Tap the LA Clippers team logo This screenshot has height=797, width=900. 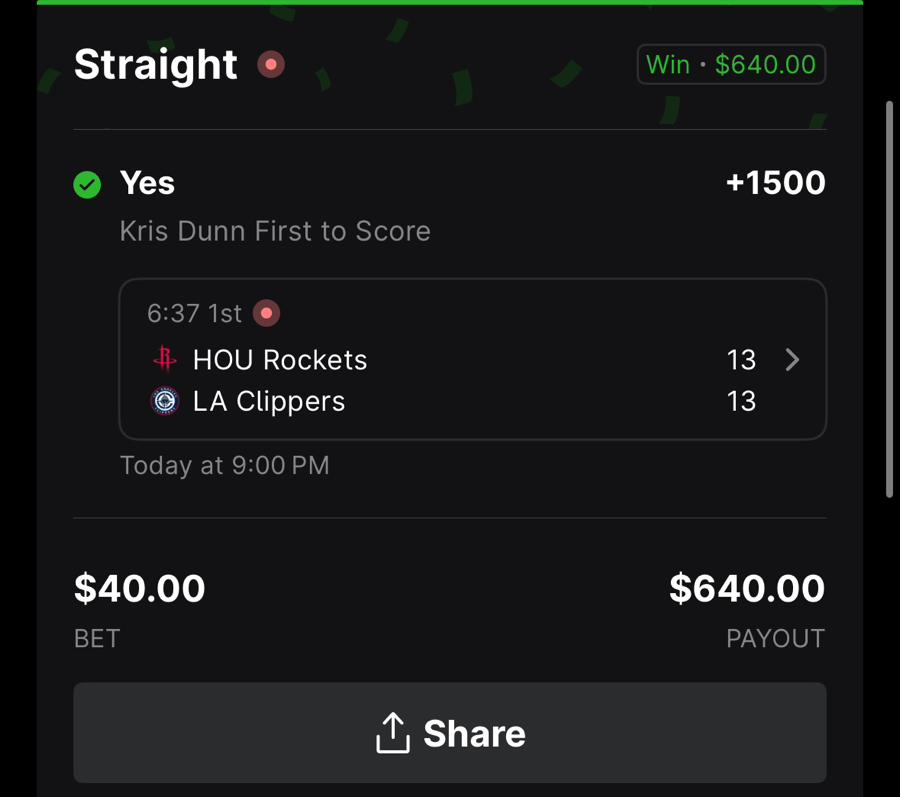click(x=164, y=401)
